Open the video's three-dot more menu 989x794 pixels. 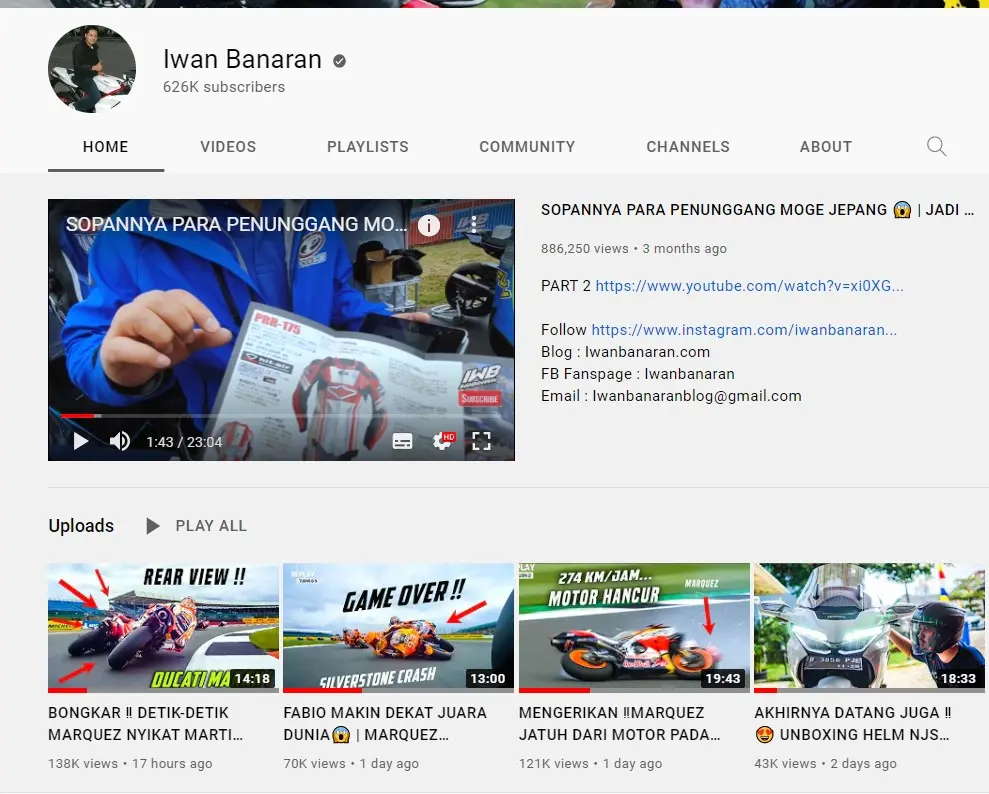tap(474, 225)
